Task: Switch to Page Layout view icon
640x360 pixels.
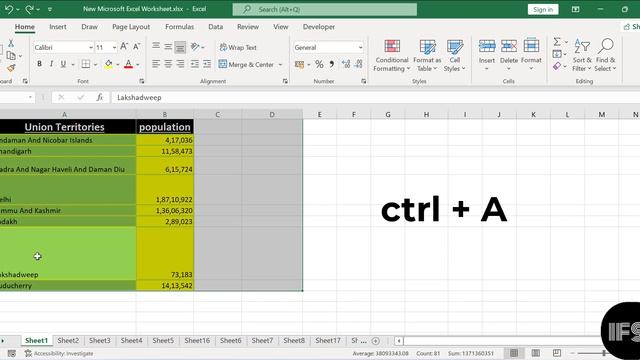Action: click(536, 353)
